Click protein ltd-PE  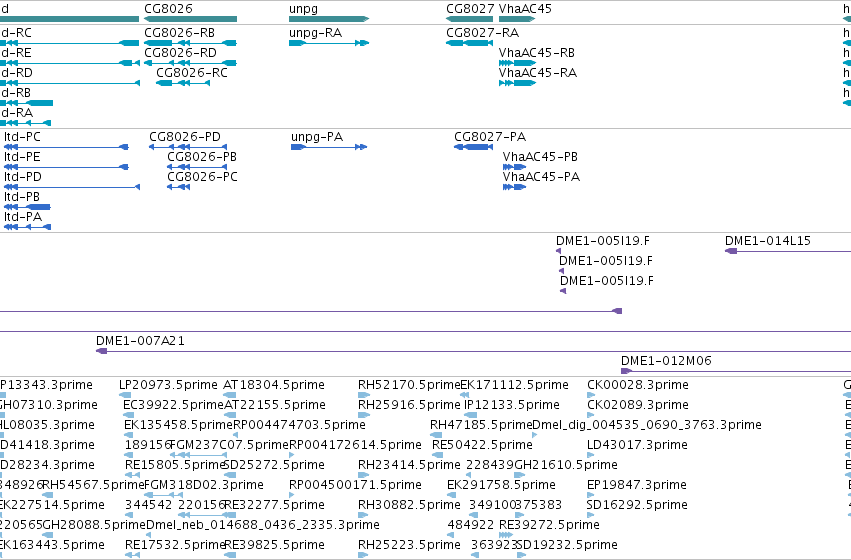pyautogui.click(x=22, y=157)
